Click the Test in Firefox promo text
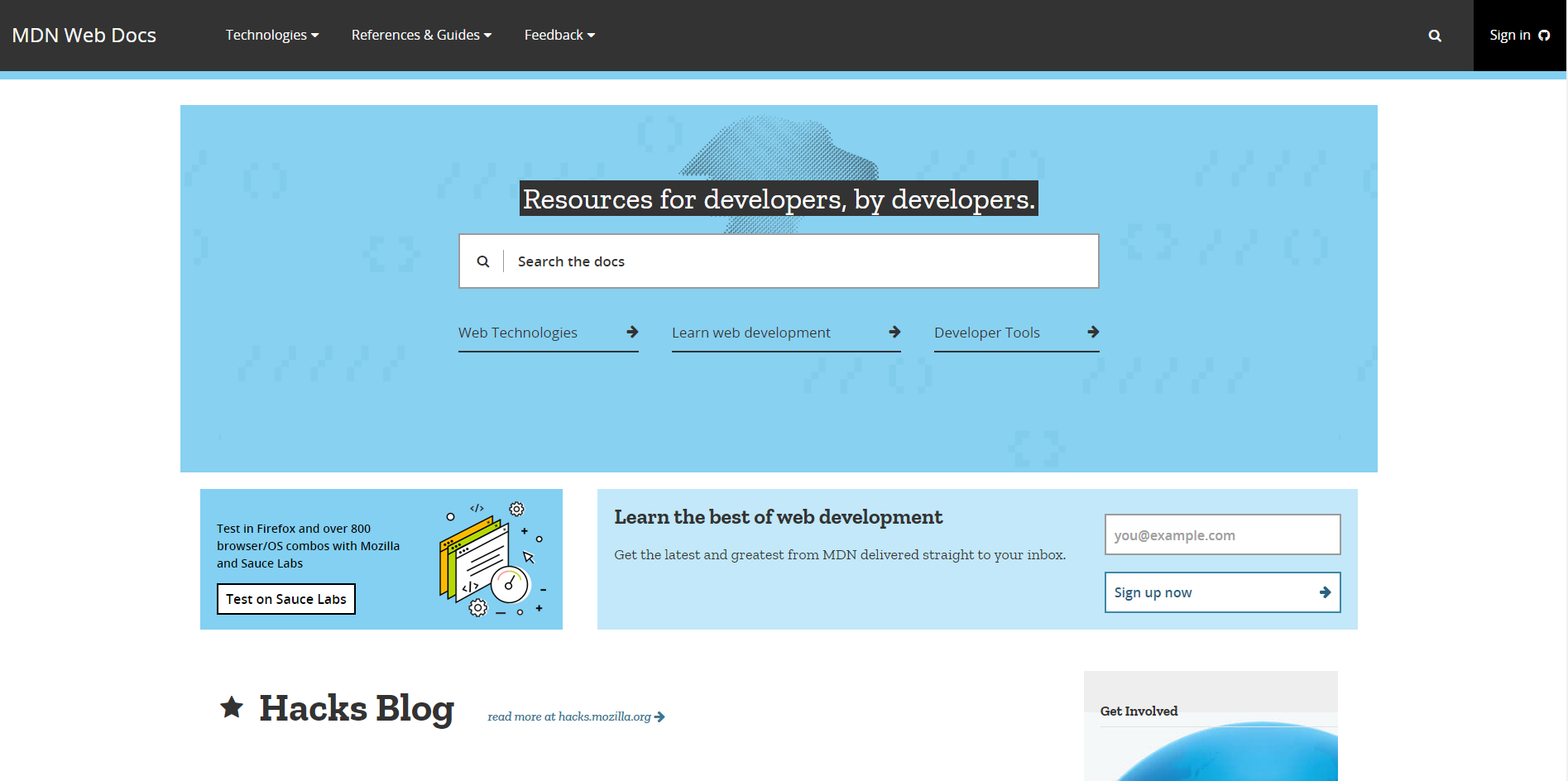 308,546
